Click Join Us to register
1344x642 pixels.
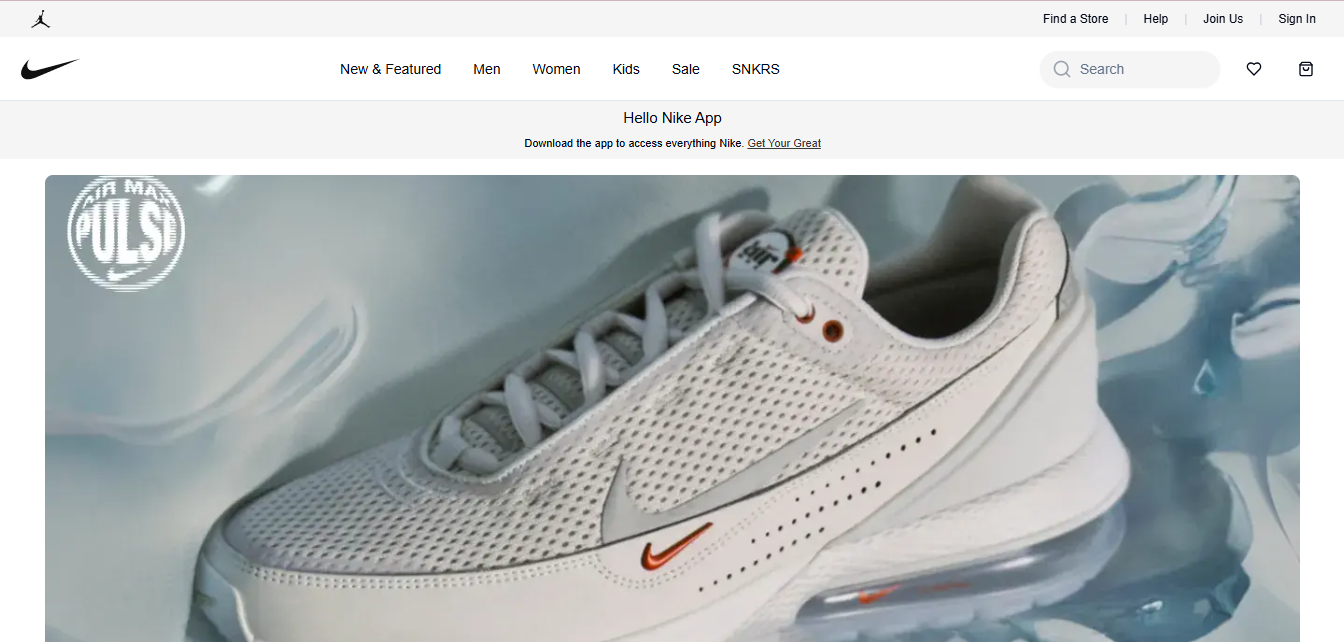pyautogui.click(x=1223, y=18)
